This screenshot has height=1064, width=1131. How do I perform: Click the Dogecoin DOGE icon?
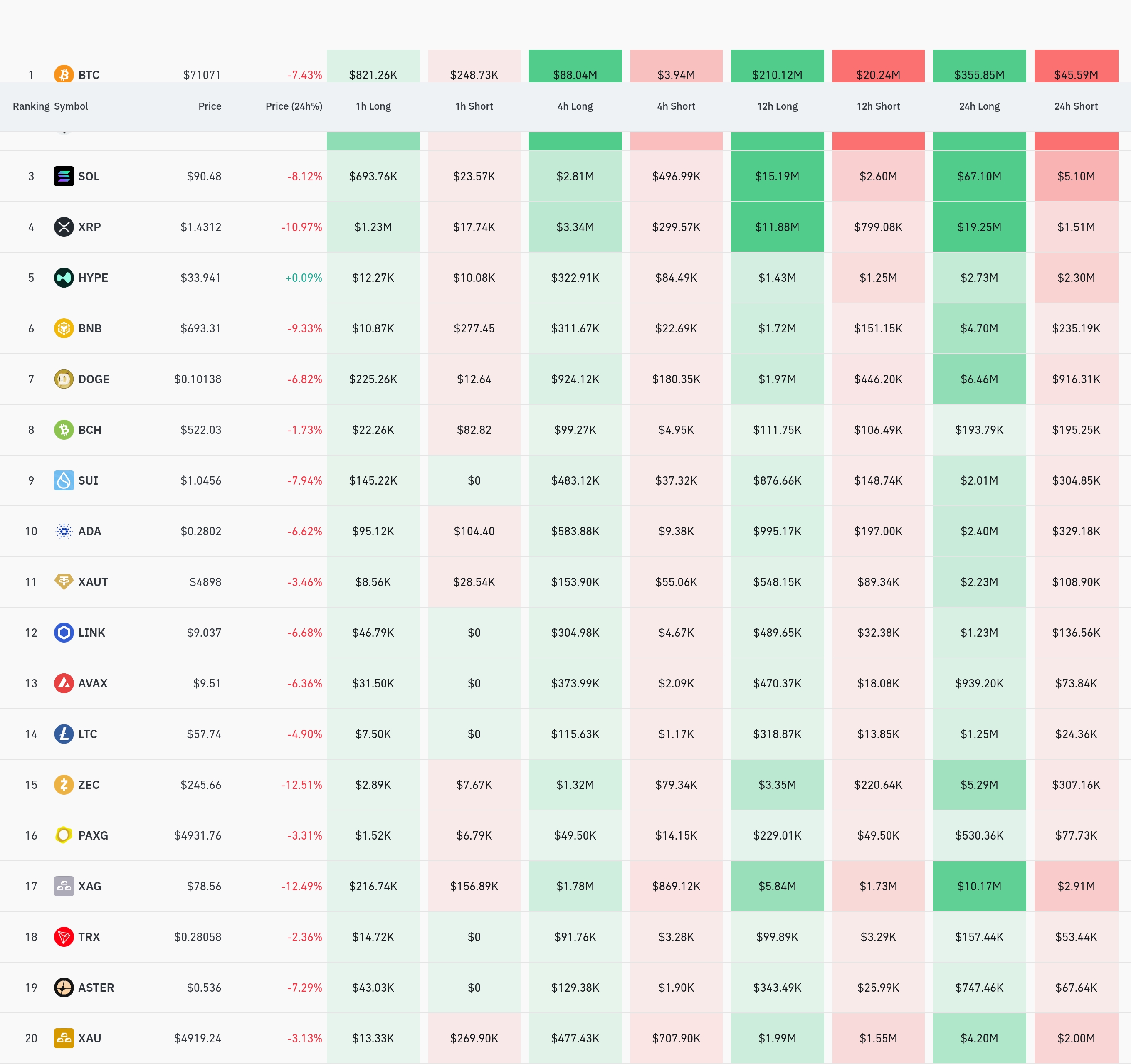click(64, 379)
